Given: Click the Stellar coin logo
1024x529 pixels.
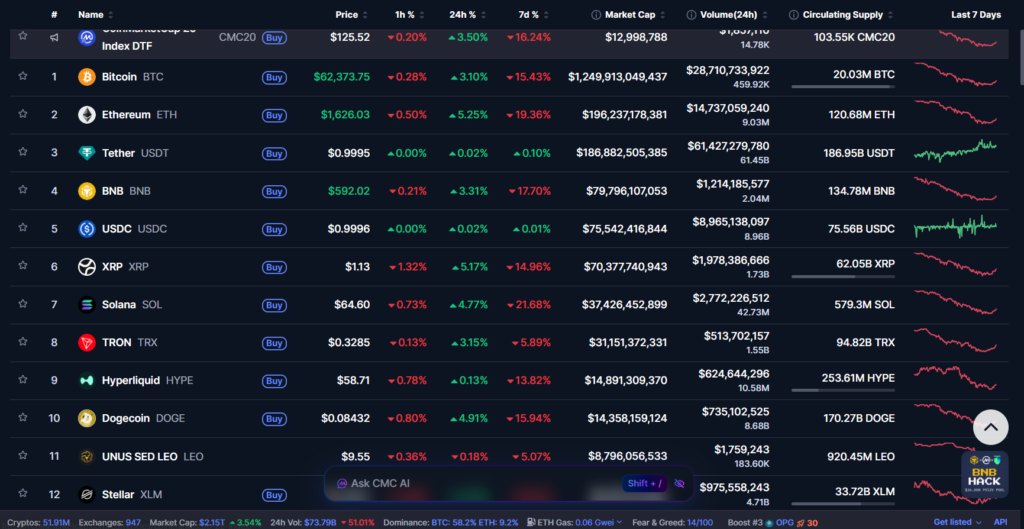Looking at the screenshot, I should (x=87, y=494).
